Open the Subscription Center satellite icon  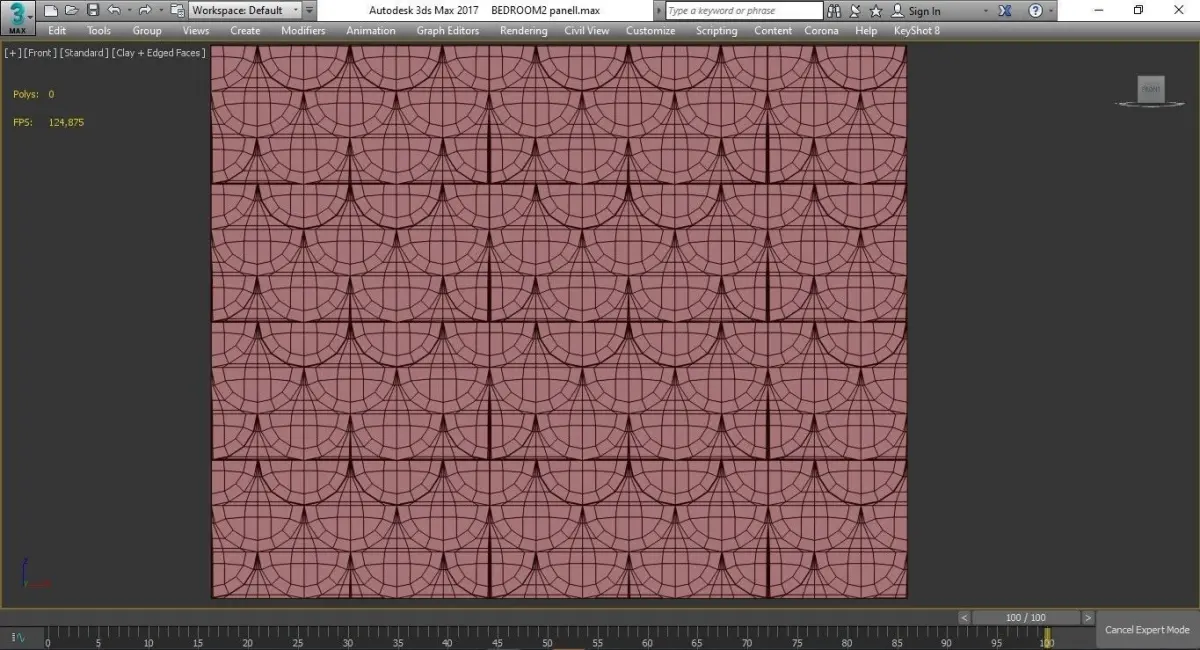click(856, 11)
